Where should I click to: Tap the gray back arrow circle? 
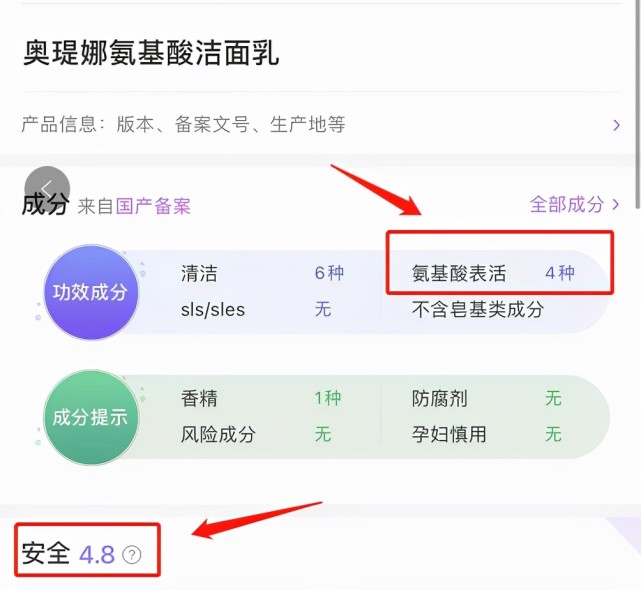coord(47,188)
